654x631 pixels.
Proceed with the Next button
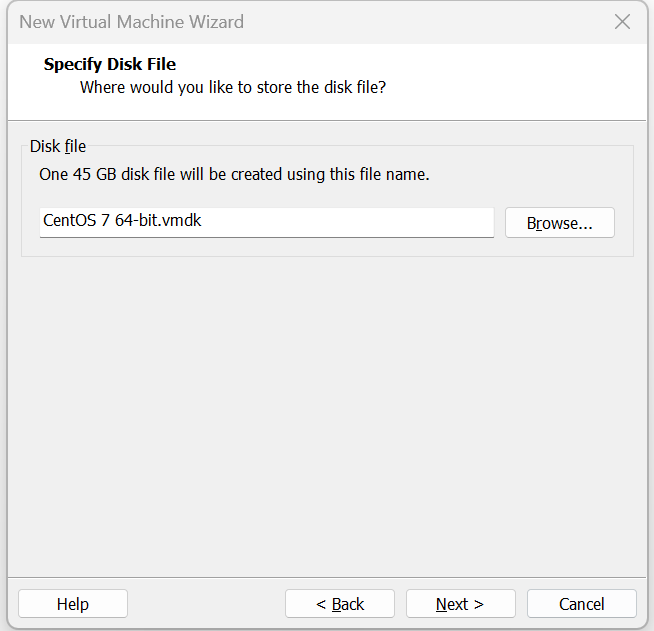tap(460, 604)
